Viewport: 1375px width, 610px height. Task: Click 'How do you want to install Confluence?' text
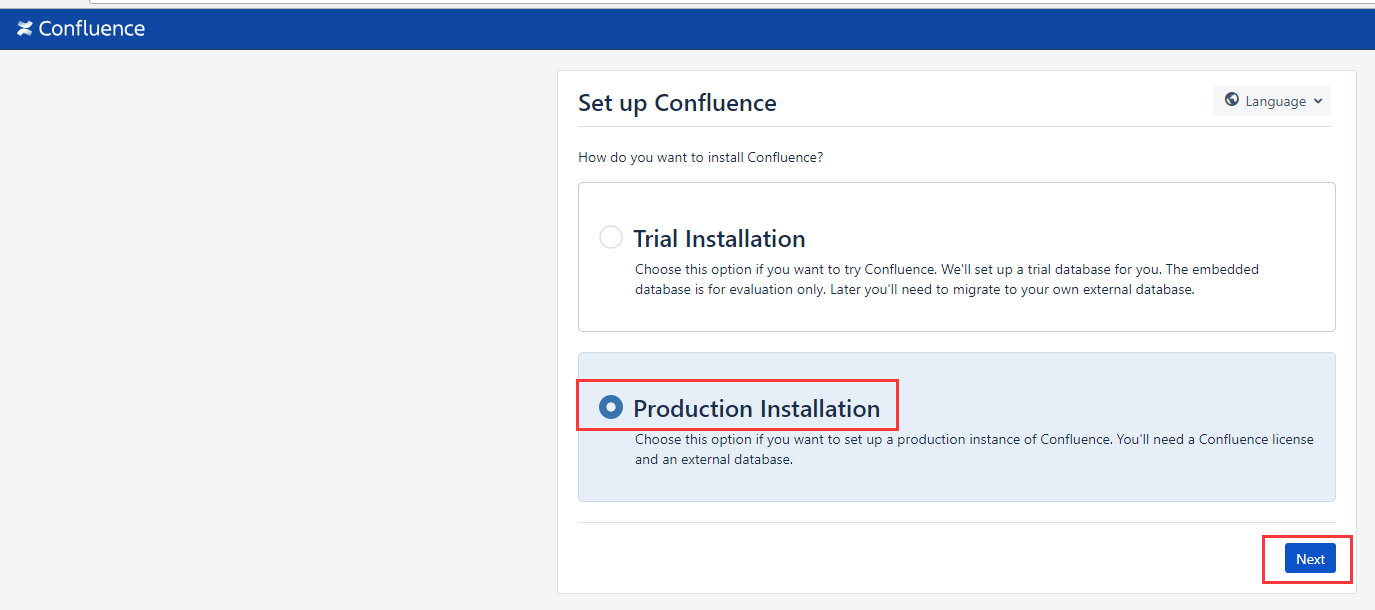(700, 157)
